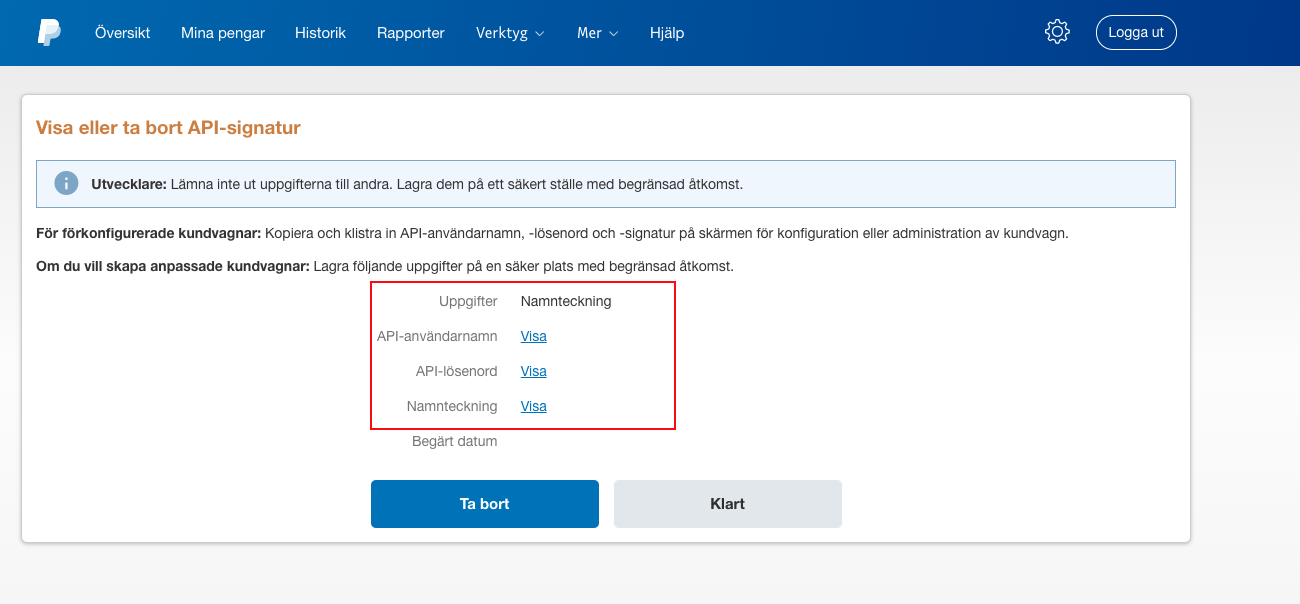Click the Ta bort button
Viewport: 1300px width, 604px height.
point(485,504)
